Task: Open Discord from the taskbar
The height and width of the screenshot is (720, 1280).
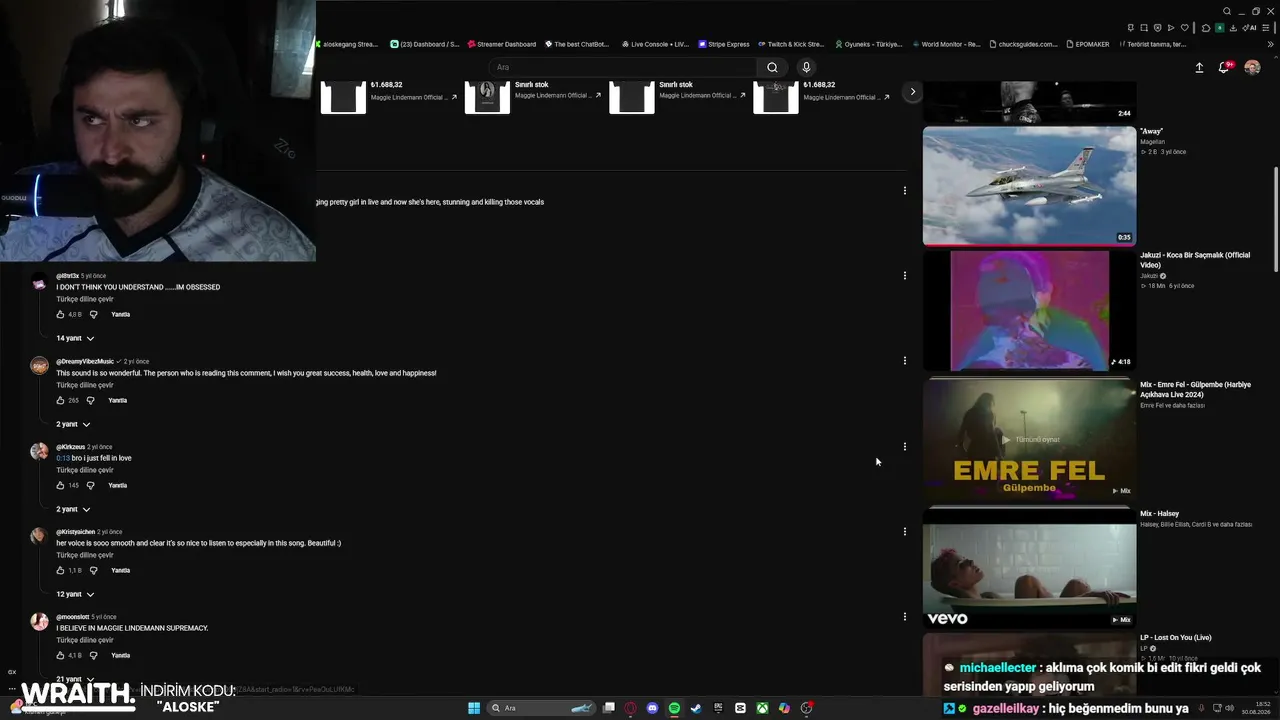Action: (x=652, y=708)
